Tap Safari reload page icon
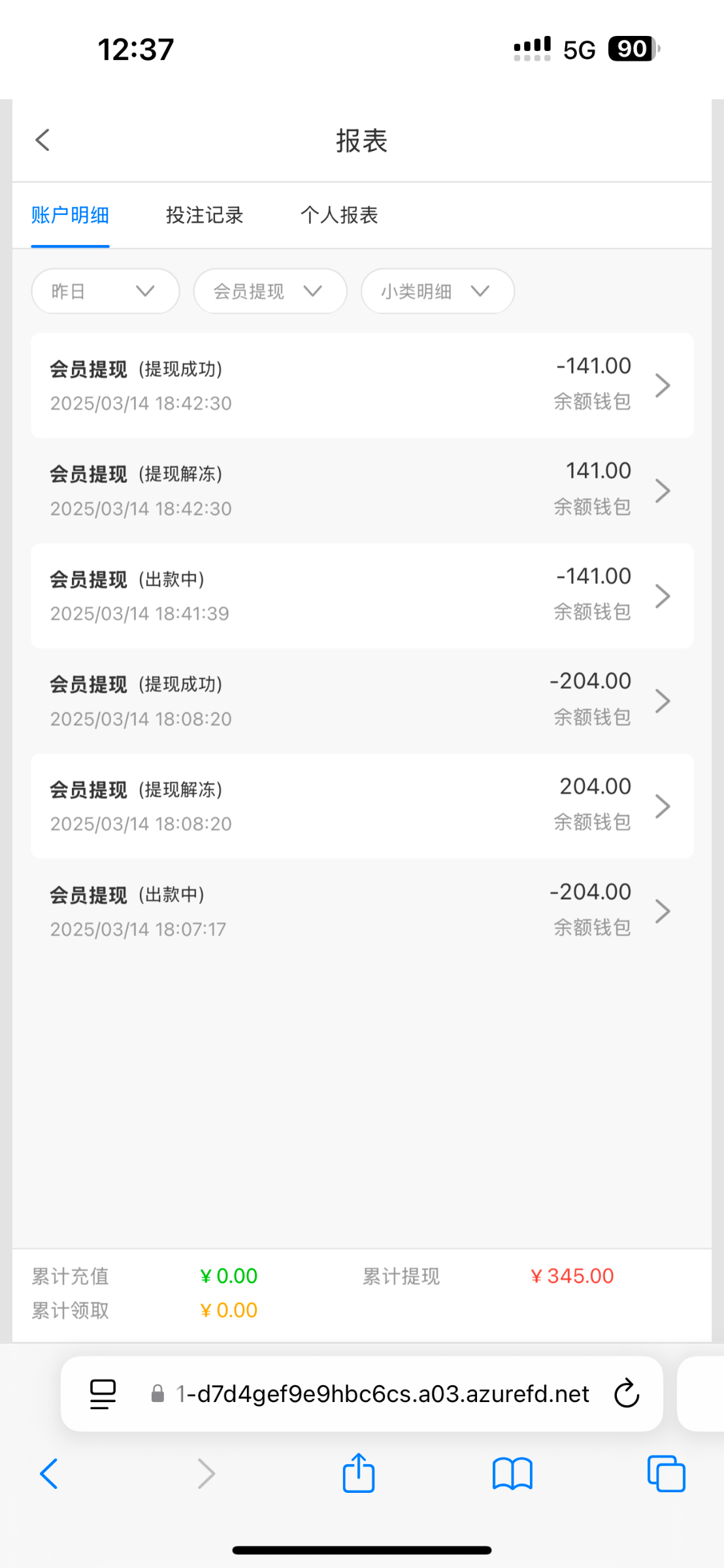The image size is (724, 1568). (626, 1394)
